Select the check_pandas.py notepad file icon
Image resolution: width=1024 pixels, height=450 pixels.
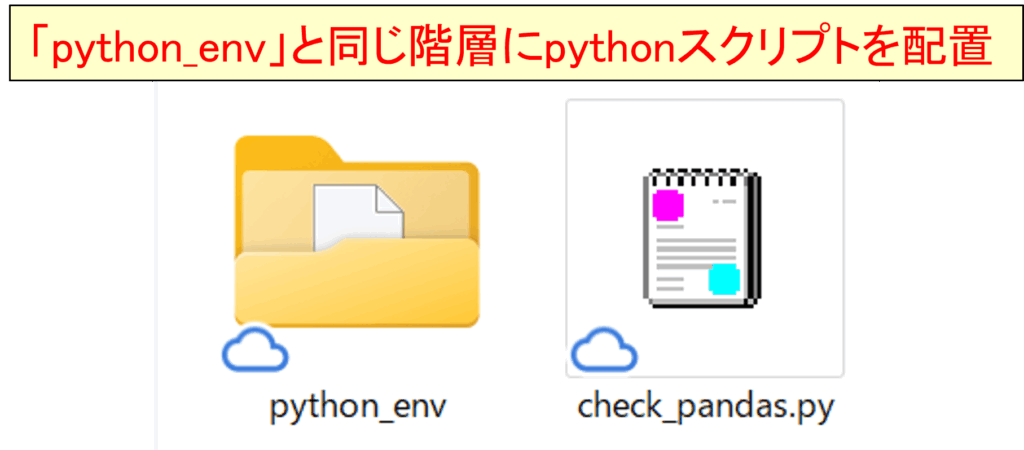coord(703,236)
